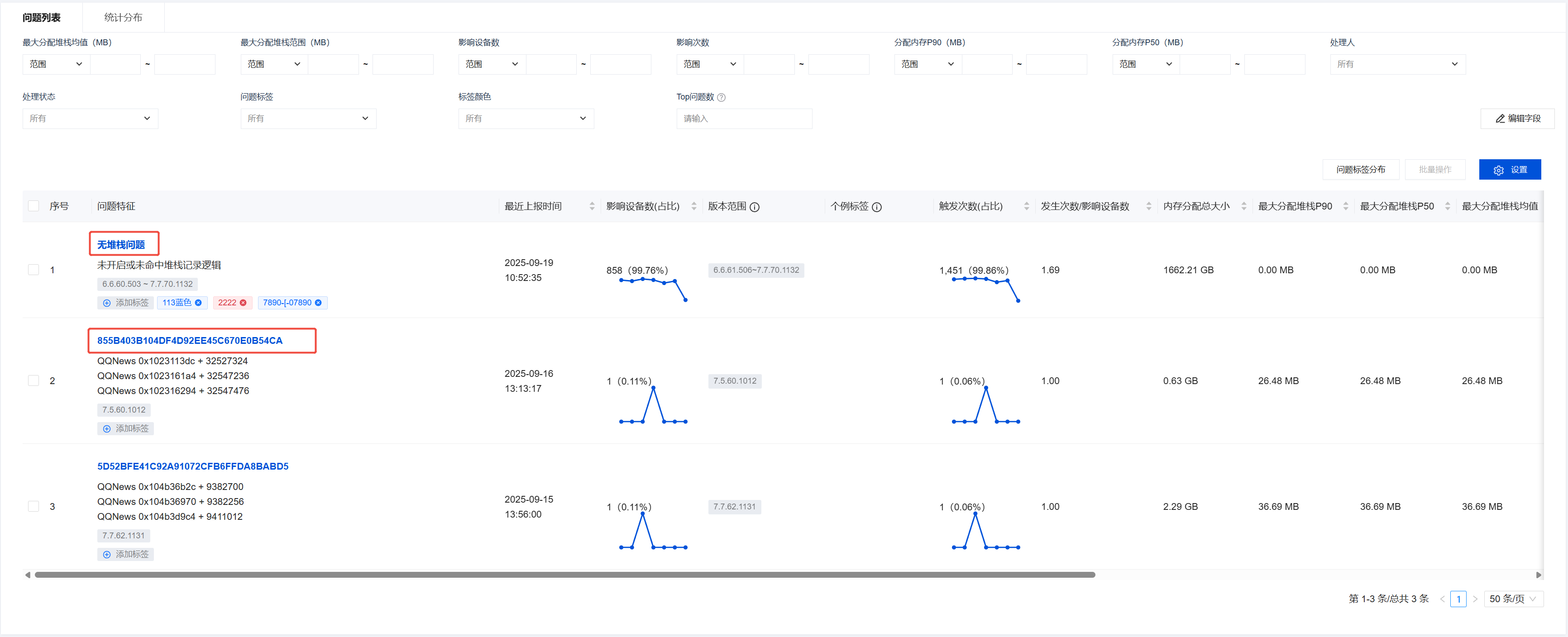Click the 版本范围 info icon
This screenshot has height=637, width=1568.
pos(755,207)
